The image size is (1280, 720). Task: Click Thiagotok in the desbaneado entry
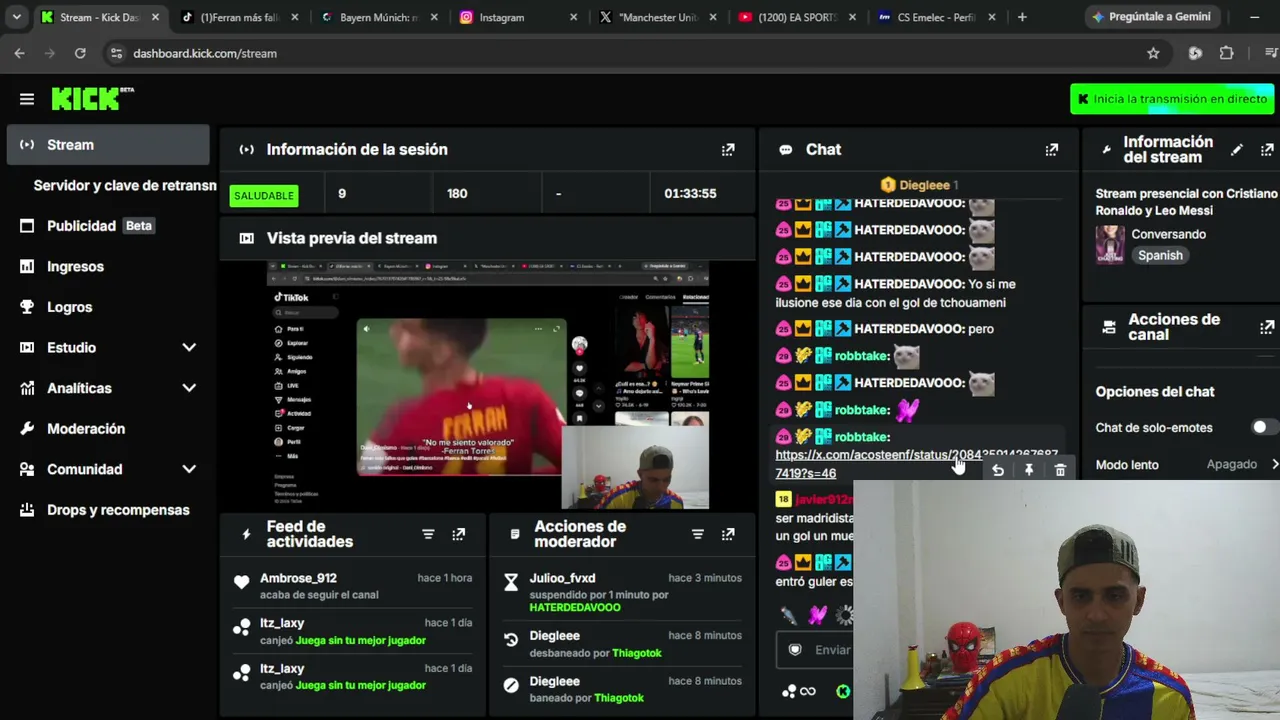pos(635,653)
